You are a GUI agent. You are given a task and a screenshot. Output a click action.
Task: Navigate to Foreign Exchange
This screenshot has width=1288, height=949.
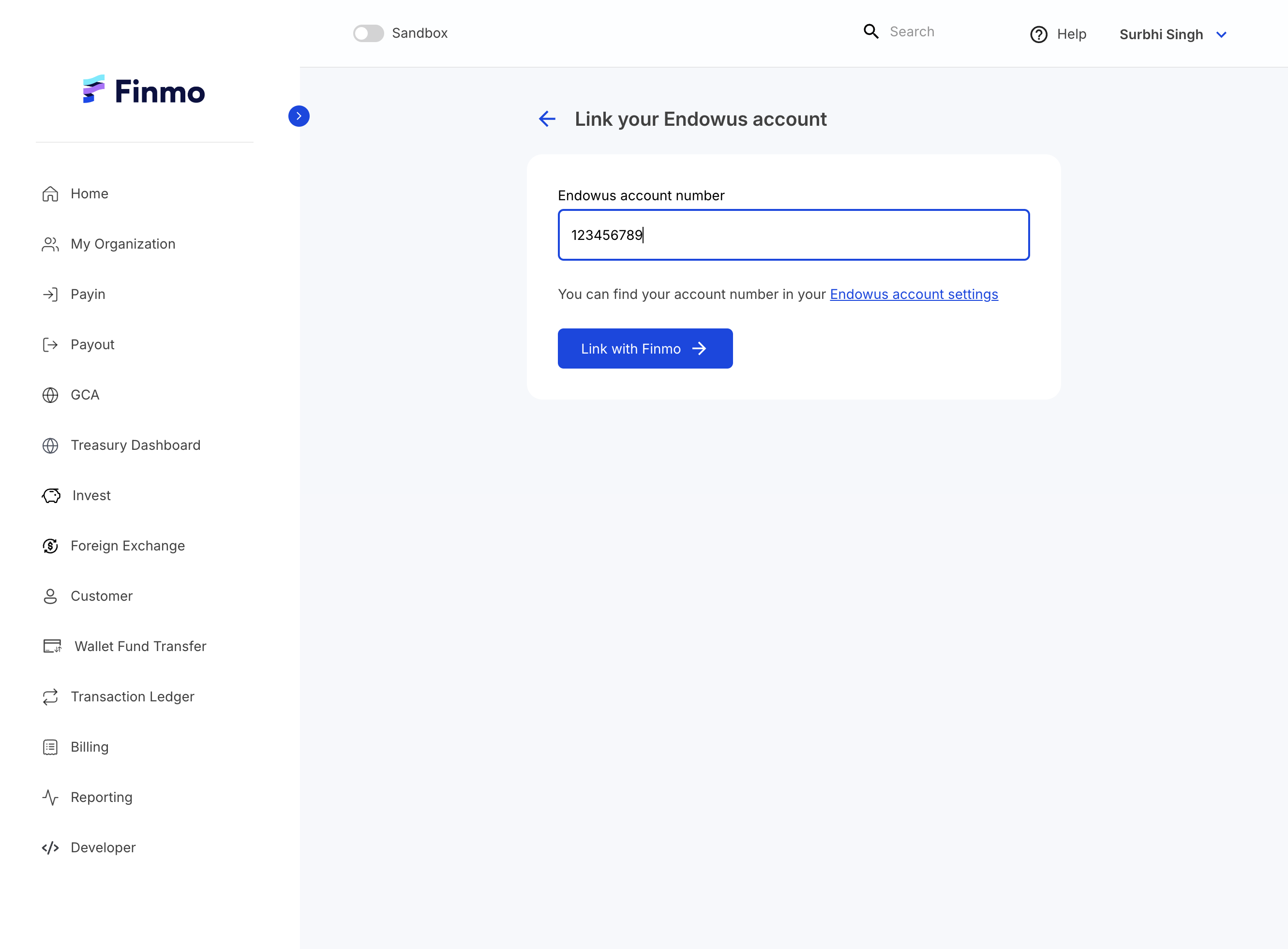pyautogui.click(x=128, y=546)
